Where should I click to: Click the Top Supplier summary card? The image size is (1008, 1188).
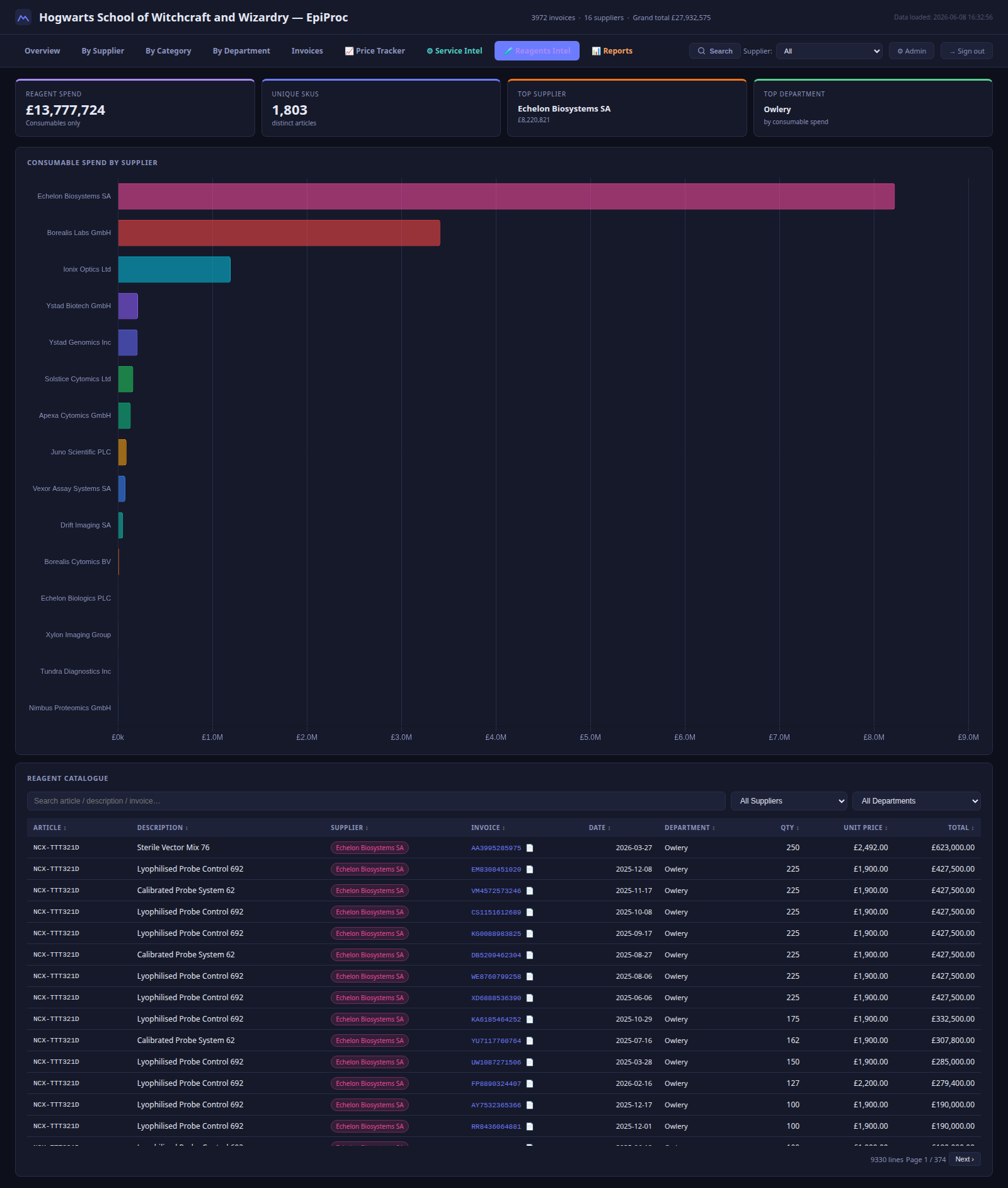pos(627,108)
